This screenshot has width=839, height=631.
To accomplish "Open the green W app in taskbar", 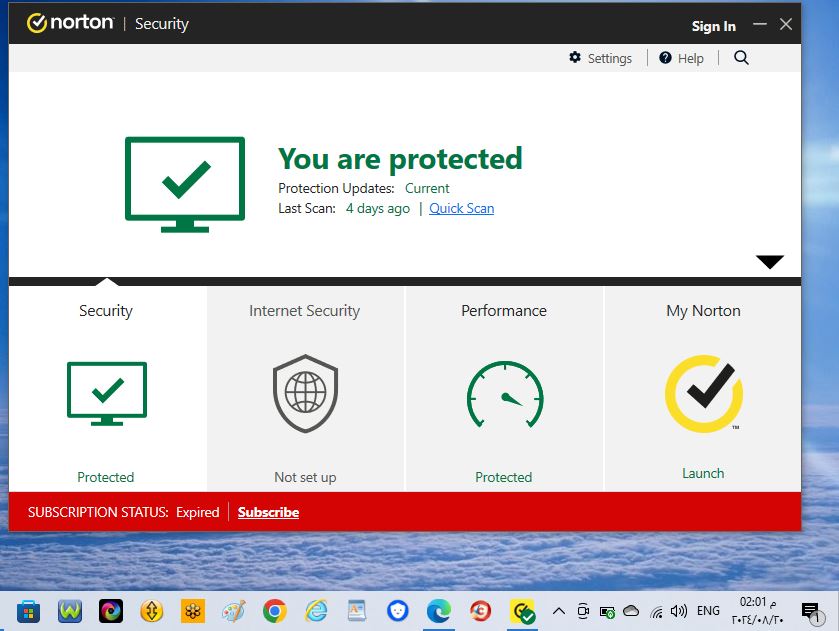I will tap(70, 611).
